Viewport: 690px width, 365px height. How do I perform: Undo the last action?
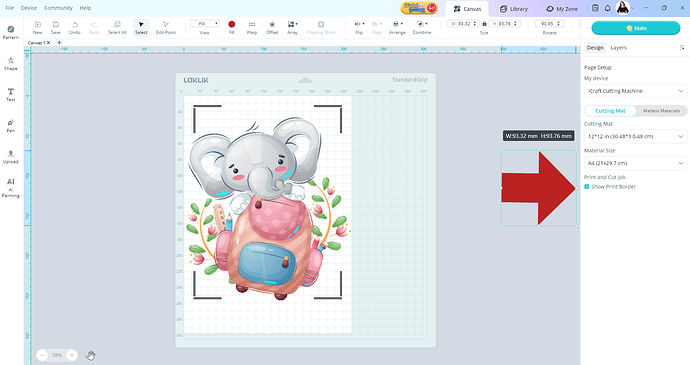[75, 27]
